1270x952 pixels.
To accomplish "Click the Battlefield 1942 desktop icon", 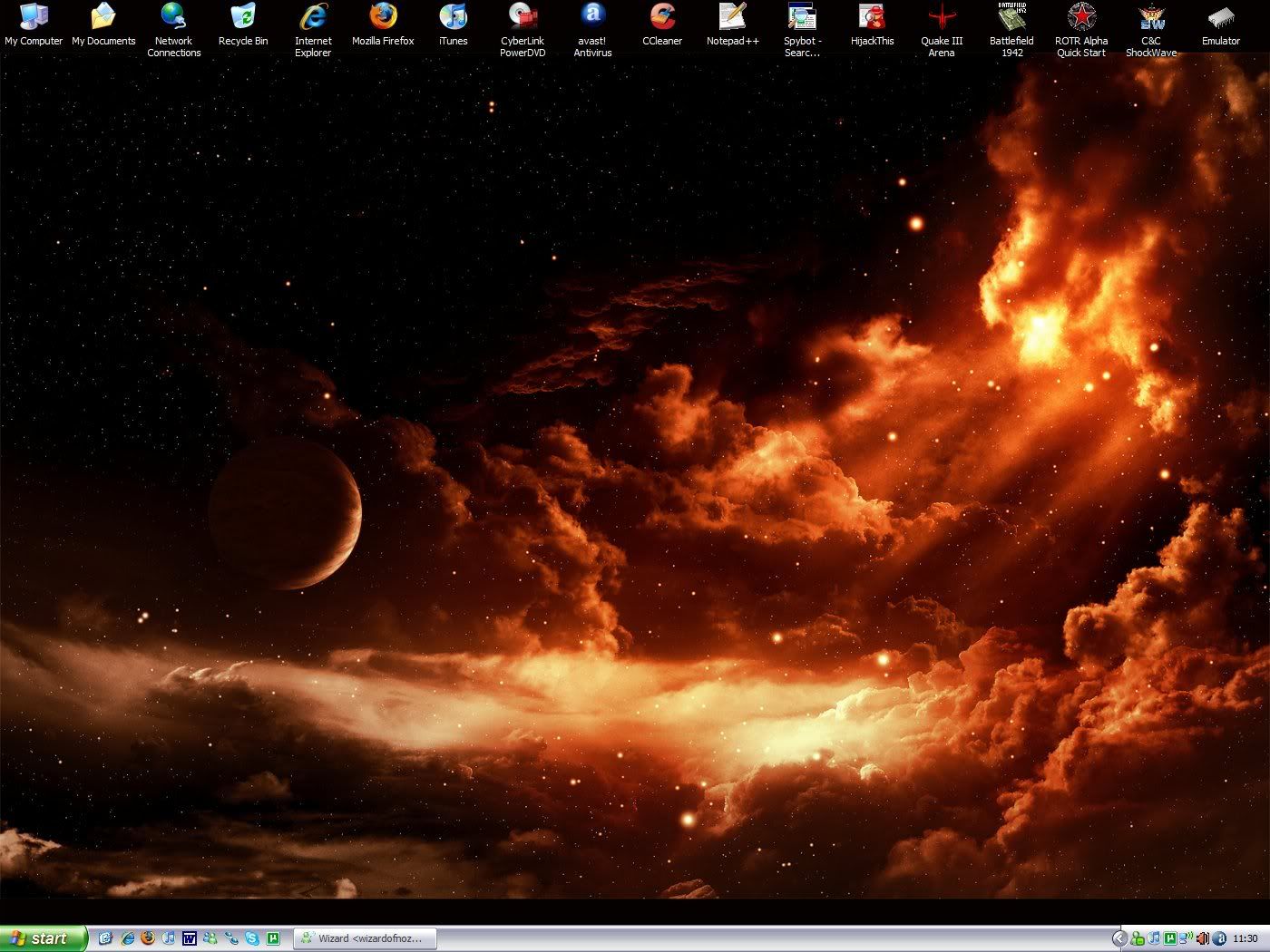I will click(x=1011, y=30).
